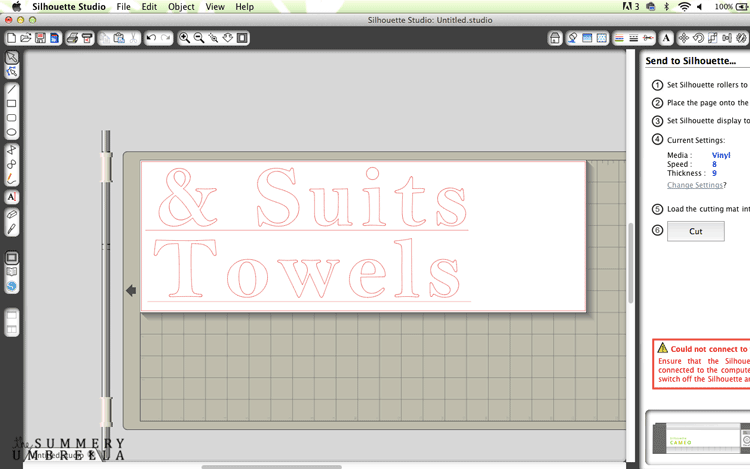Select the pan tool
The image size is (750, 469).
[x=228, y=38]
